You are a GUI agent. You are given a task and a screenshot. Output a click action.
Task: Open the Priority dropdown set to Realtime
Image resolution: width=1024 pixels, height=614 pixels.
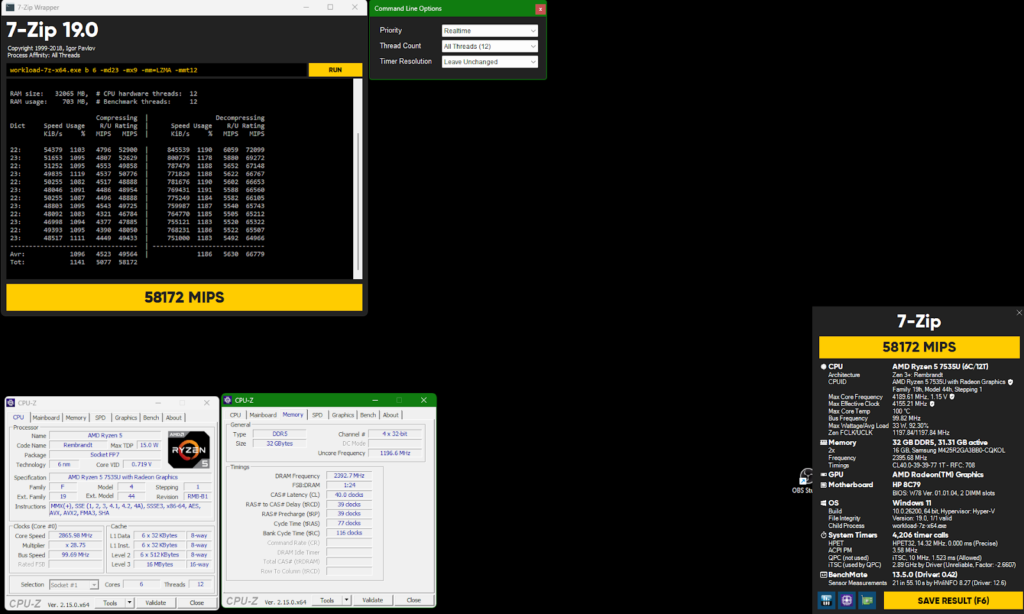point(490,31)
